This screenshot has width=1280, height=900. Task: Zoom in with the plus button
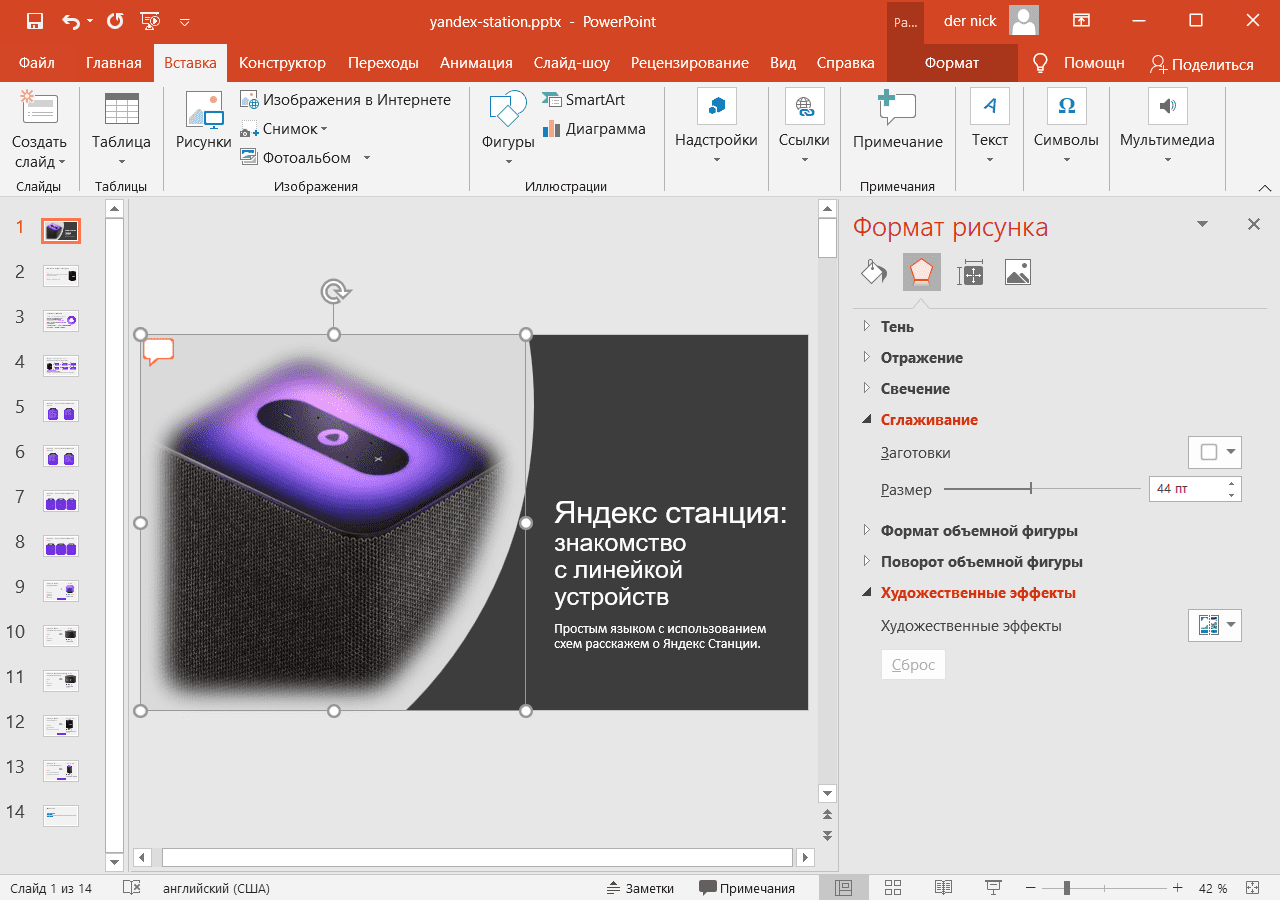pos(1177,888)
